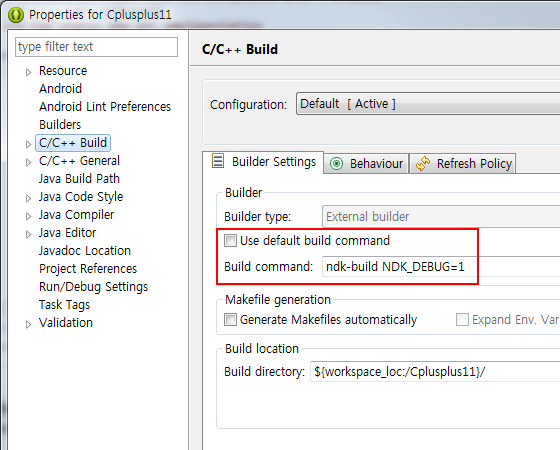Open Android Lint Preferences page

[105, 106]
